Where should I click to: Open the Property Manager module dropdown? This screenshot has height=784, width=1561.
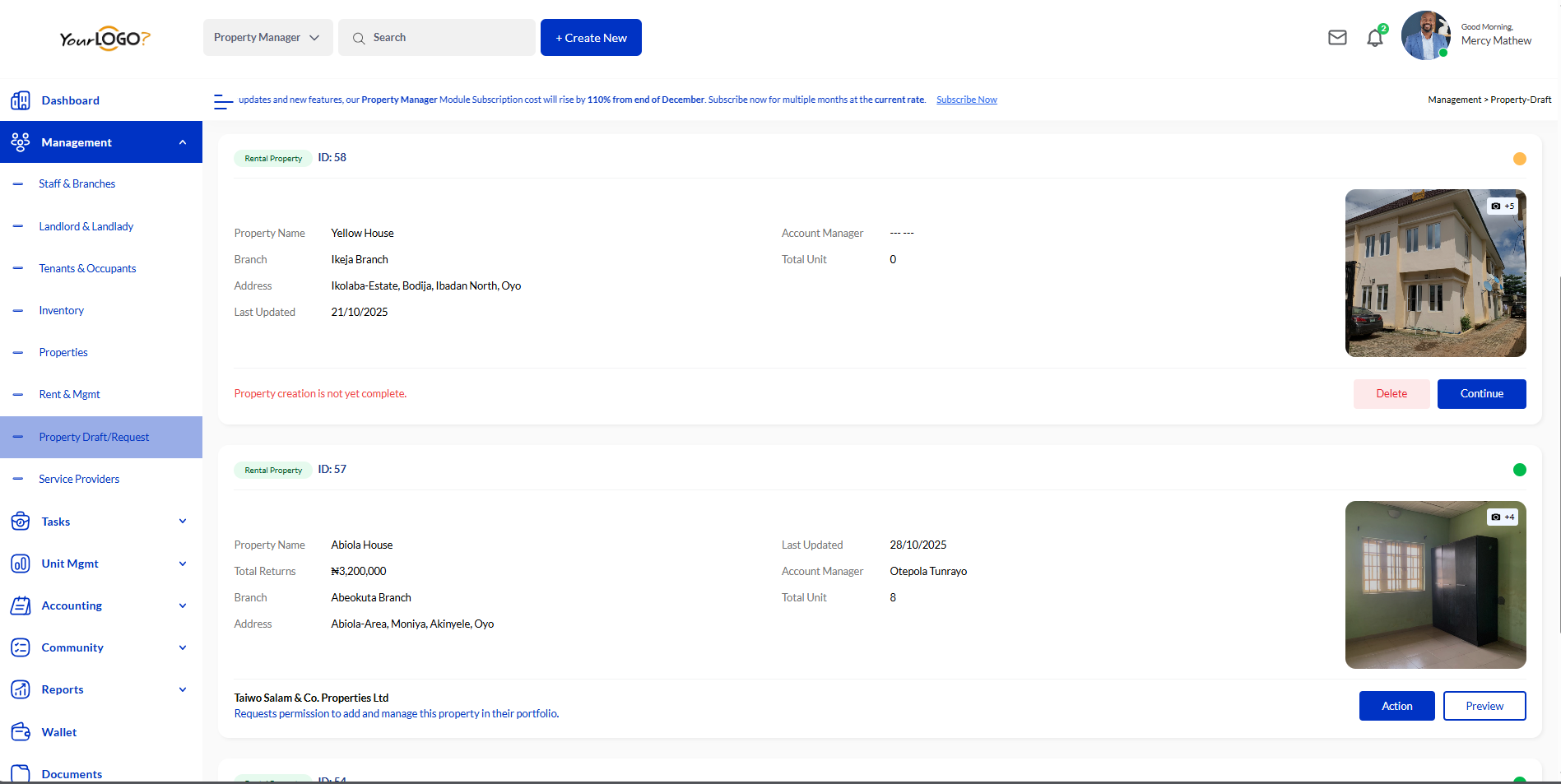(267, 38)
